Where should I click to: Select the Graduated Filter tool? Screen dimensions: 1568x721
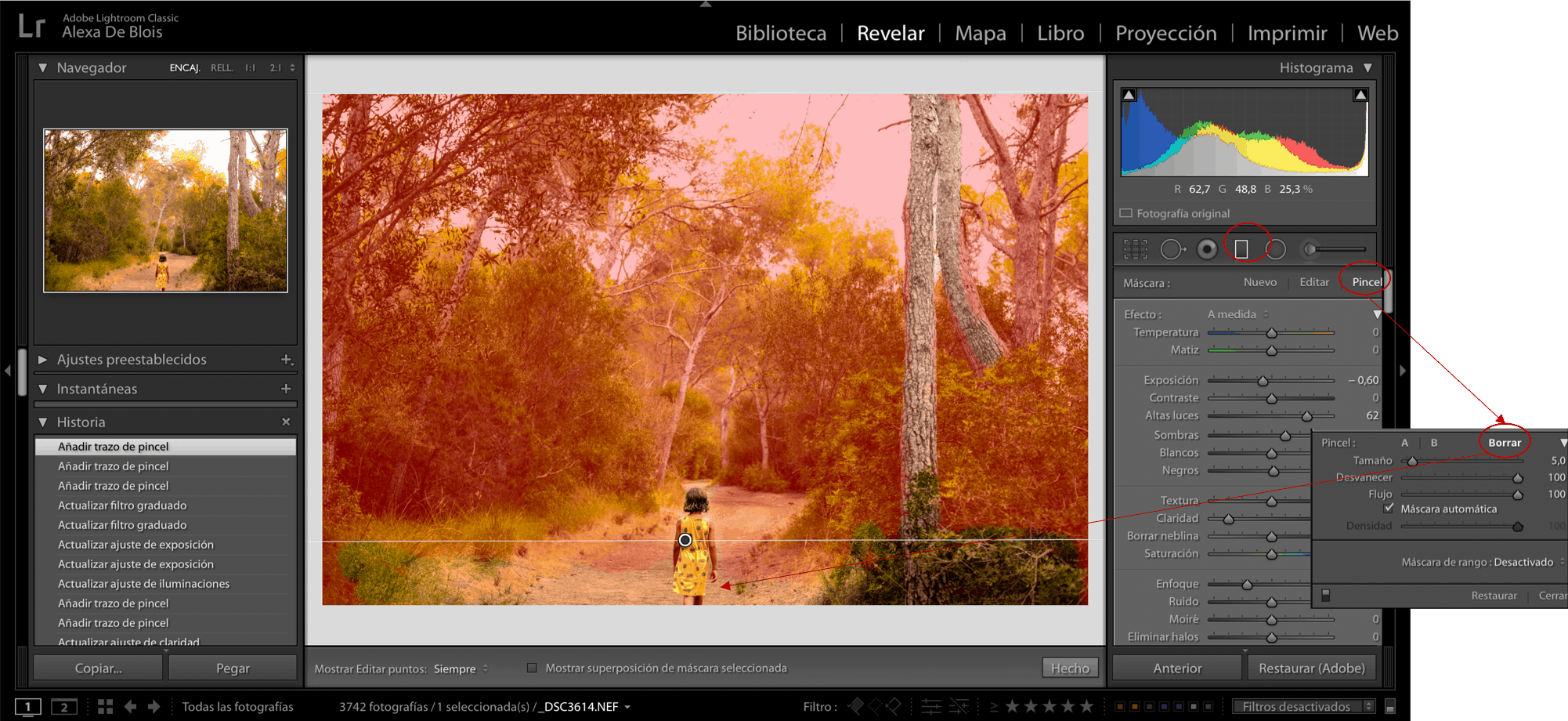coord(1241,249)
